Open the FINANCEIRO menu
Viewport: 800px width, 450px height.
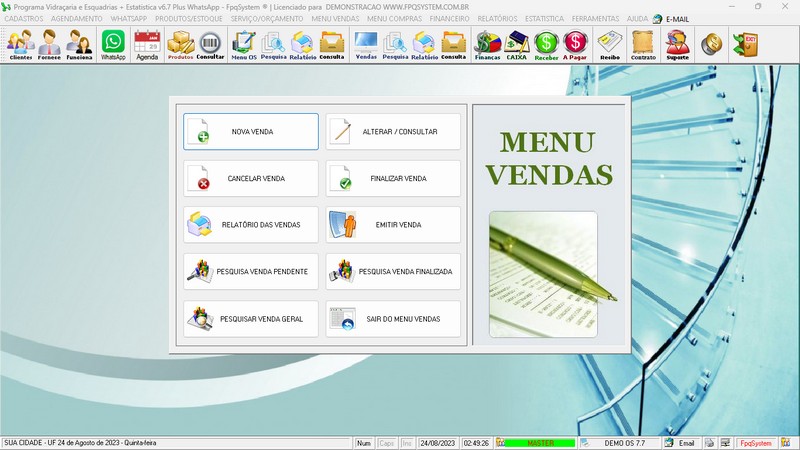coord(449,19)
